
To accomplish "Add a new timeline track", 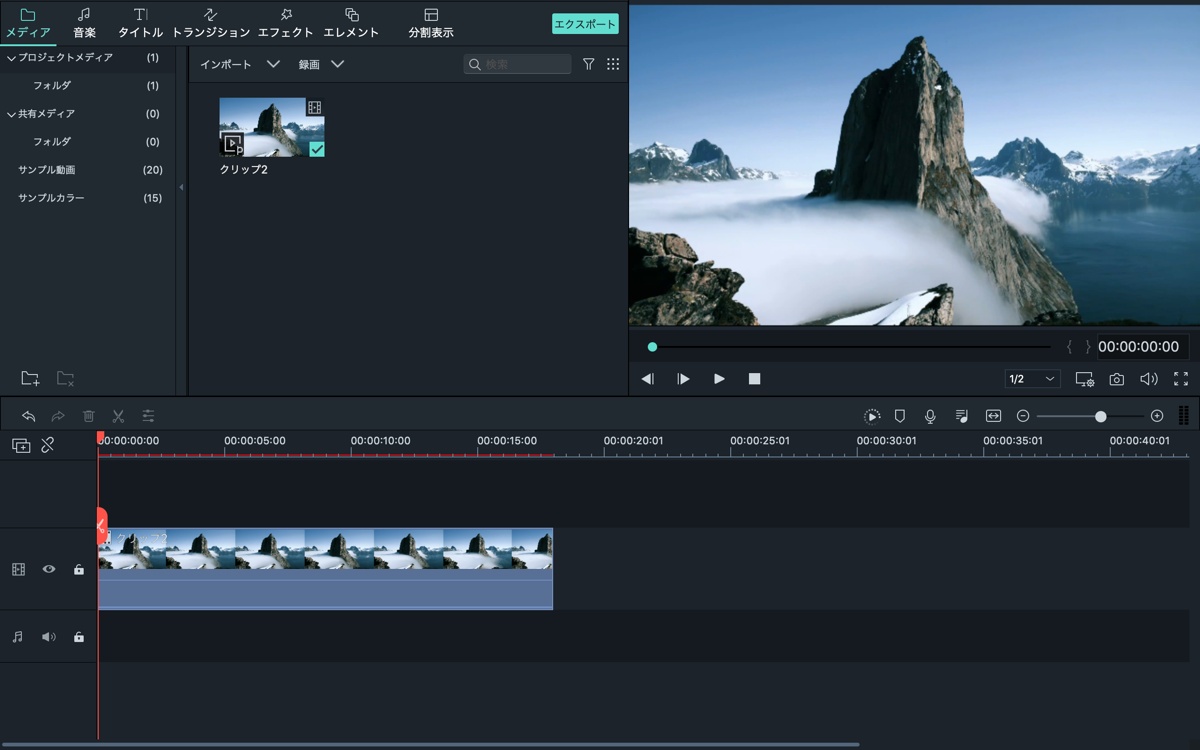I will tap(21, 446).
